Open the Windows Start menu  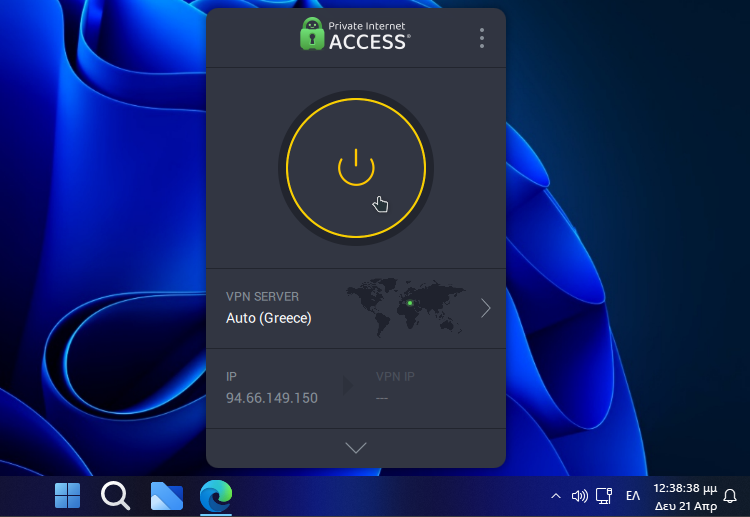tap(67, 495)
